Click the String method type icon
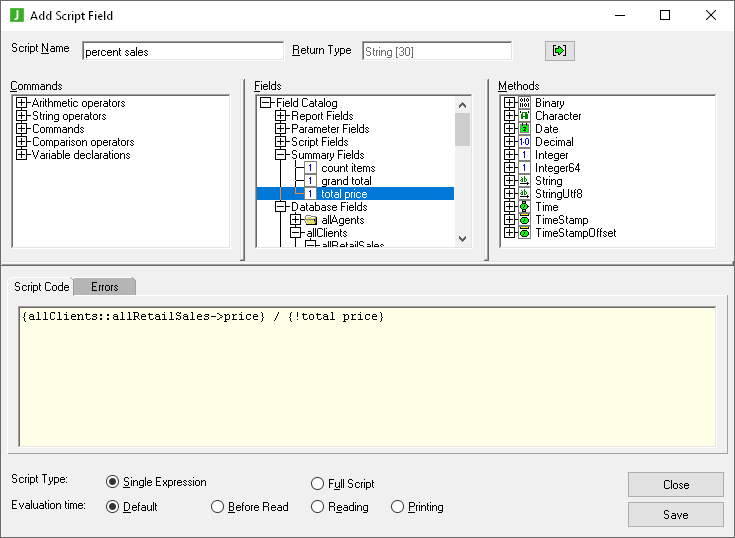The height and width of the screenshot is (538, 735). (524, 181)
